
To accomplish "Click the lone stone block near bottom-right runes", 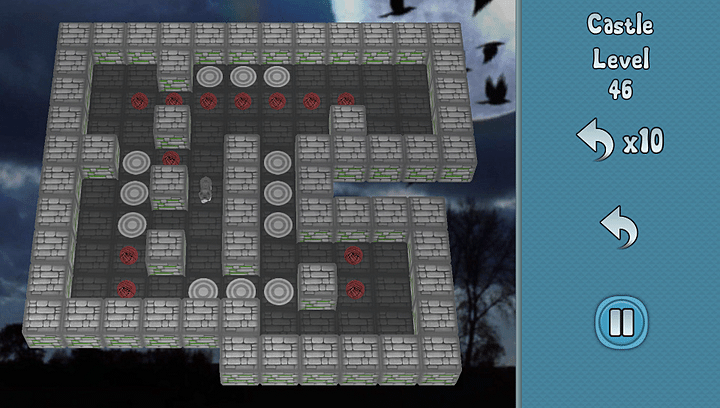I will pyautogui.click(x=317, y=282).
